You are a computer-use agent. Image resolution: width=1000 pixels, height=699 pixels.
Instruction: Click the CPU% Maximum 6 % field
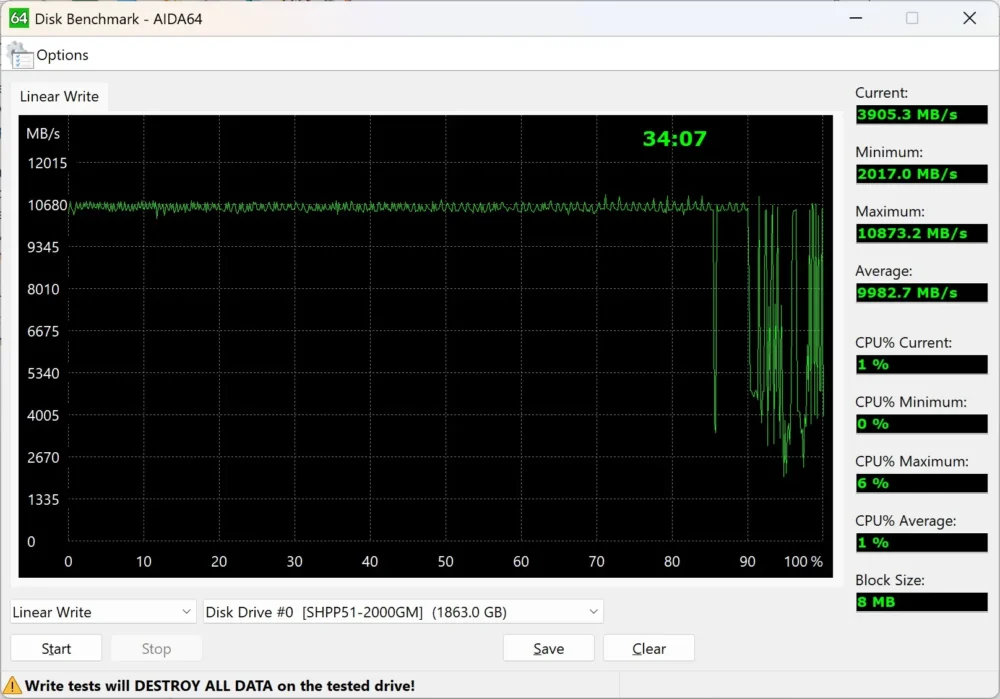921,483
